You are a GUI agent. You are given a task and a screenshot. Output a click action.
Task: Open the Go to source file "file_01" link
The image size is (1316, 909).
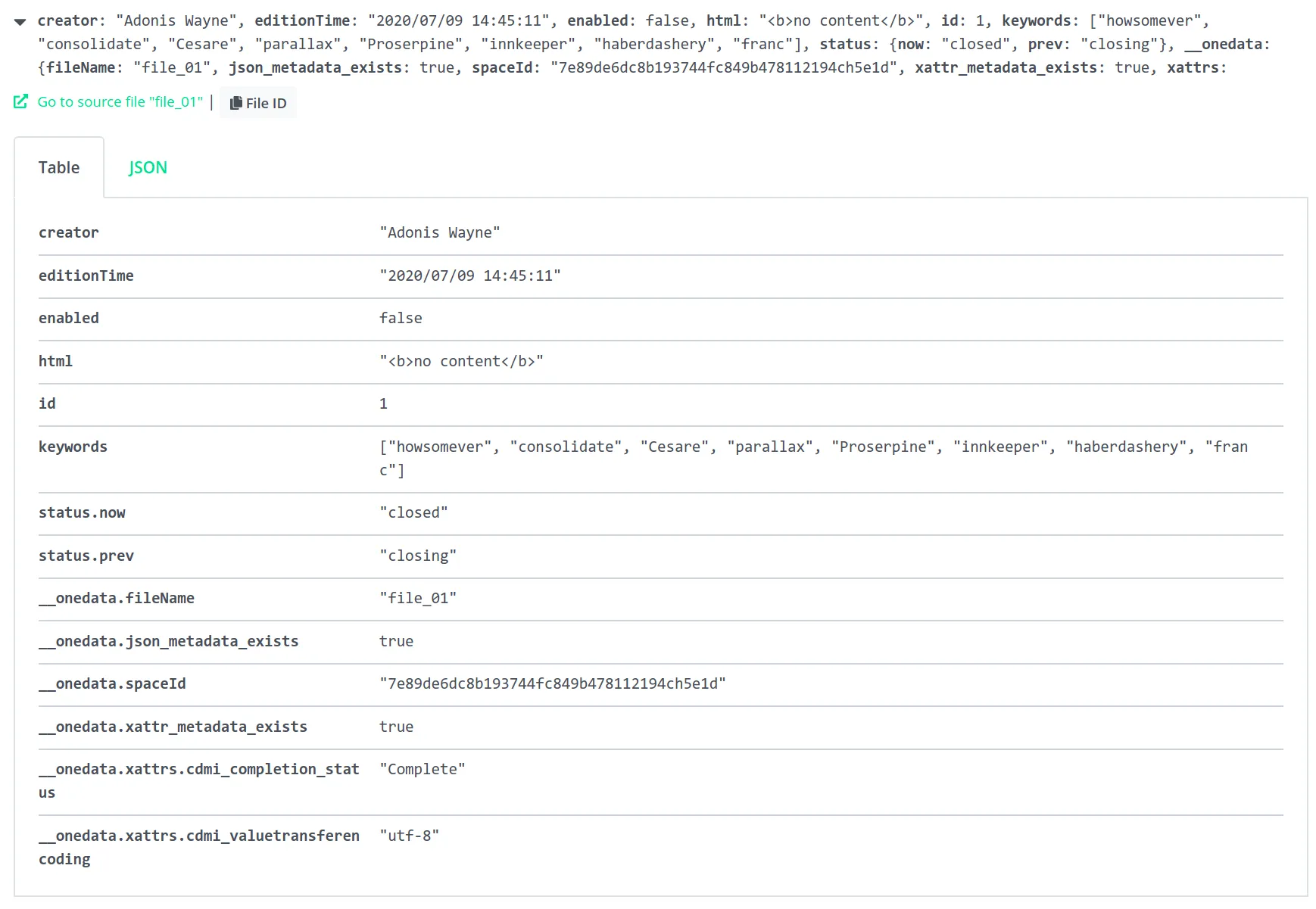pyautogui.click(x=120, y=102)
